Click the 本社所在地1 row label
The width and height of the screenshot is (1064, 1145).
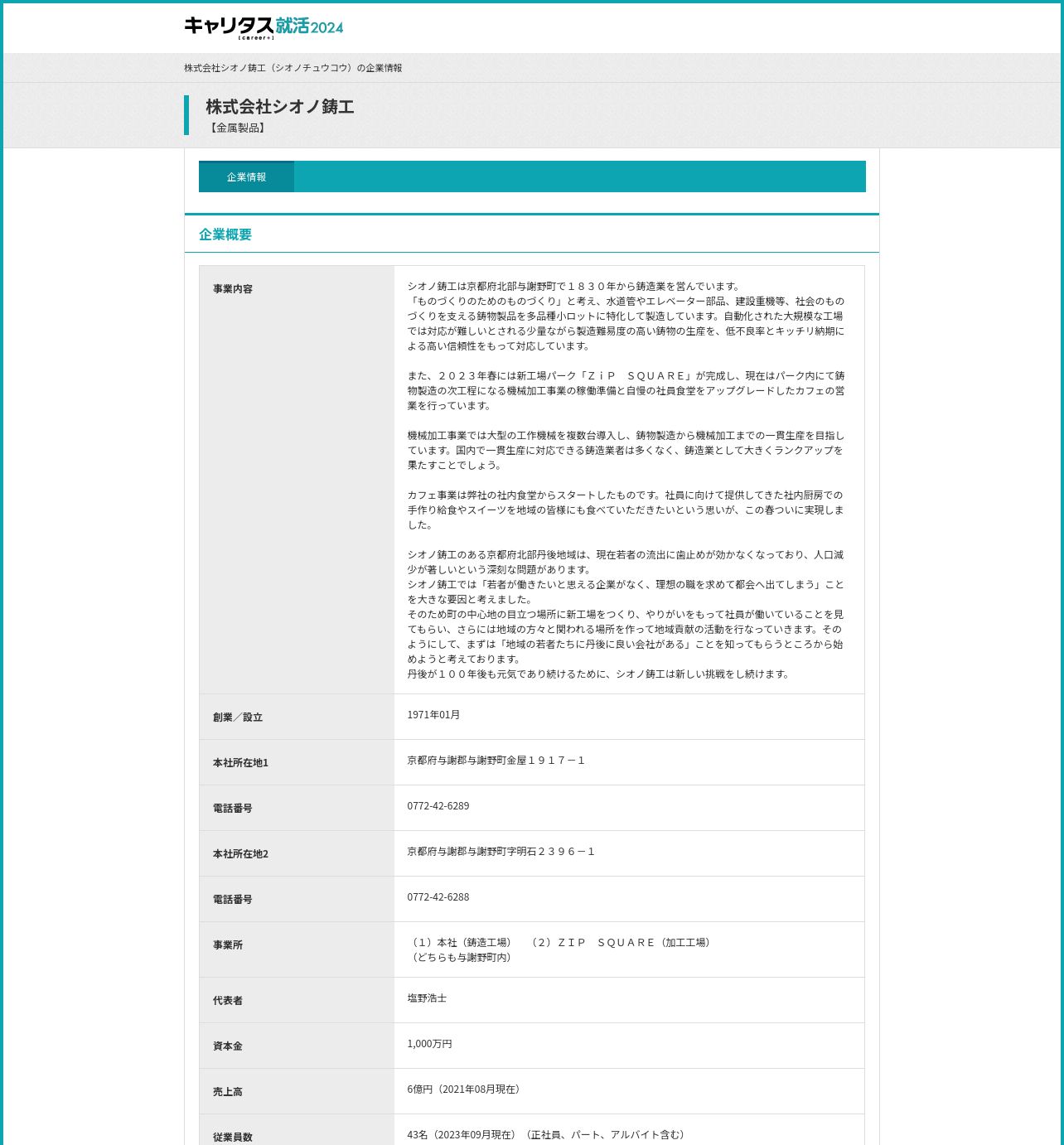coord(240,763)
